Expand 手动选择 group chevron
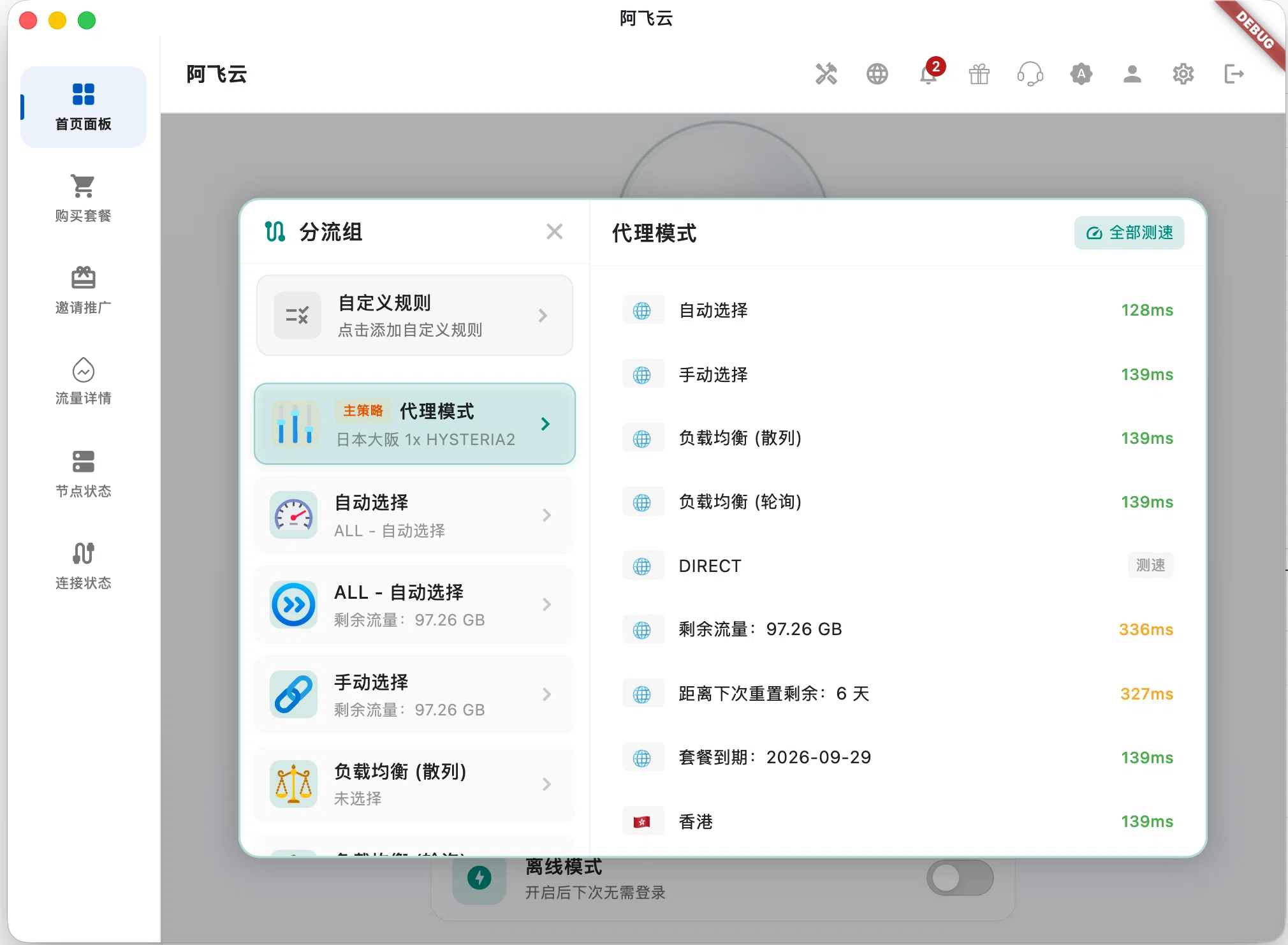 pyautogui.click(x=546, y=694)
